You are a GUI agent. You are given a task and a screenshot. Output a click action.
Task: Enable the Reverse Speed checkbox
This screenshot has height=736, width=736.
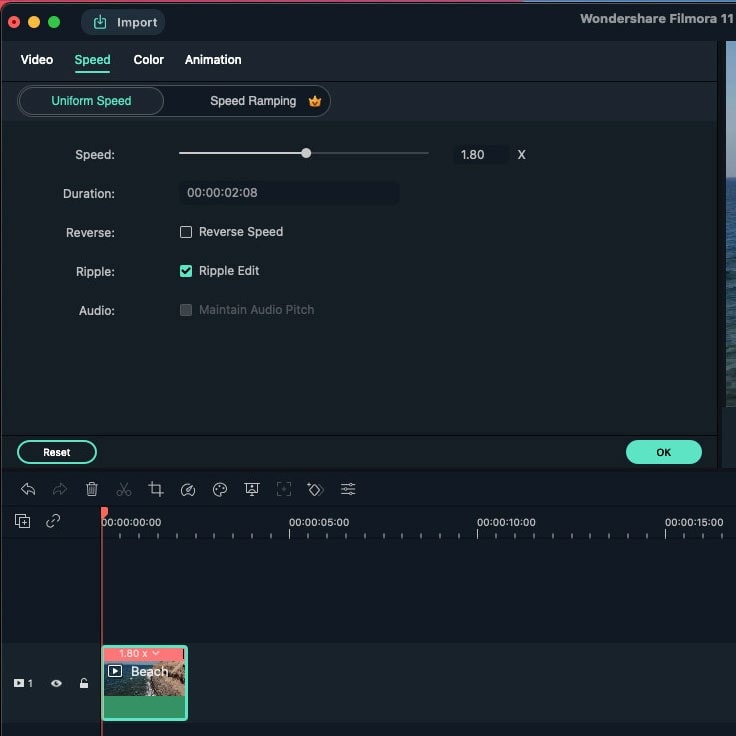coord(186,232)
